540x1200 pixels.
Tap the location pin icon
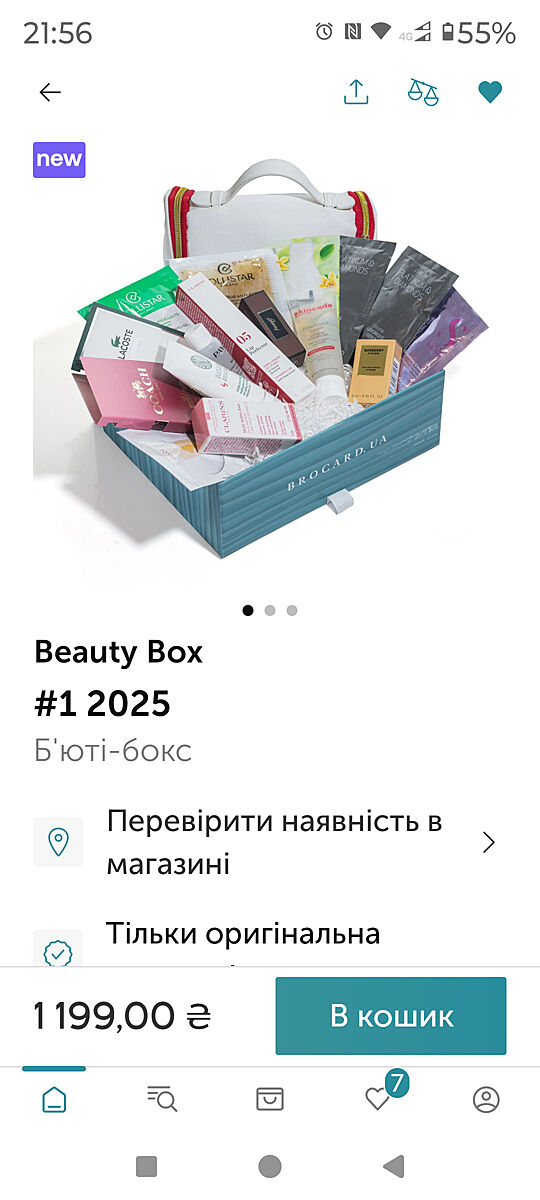click(58, 842)
